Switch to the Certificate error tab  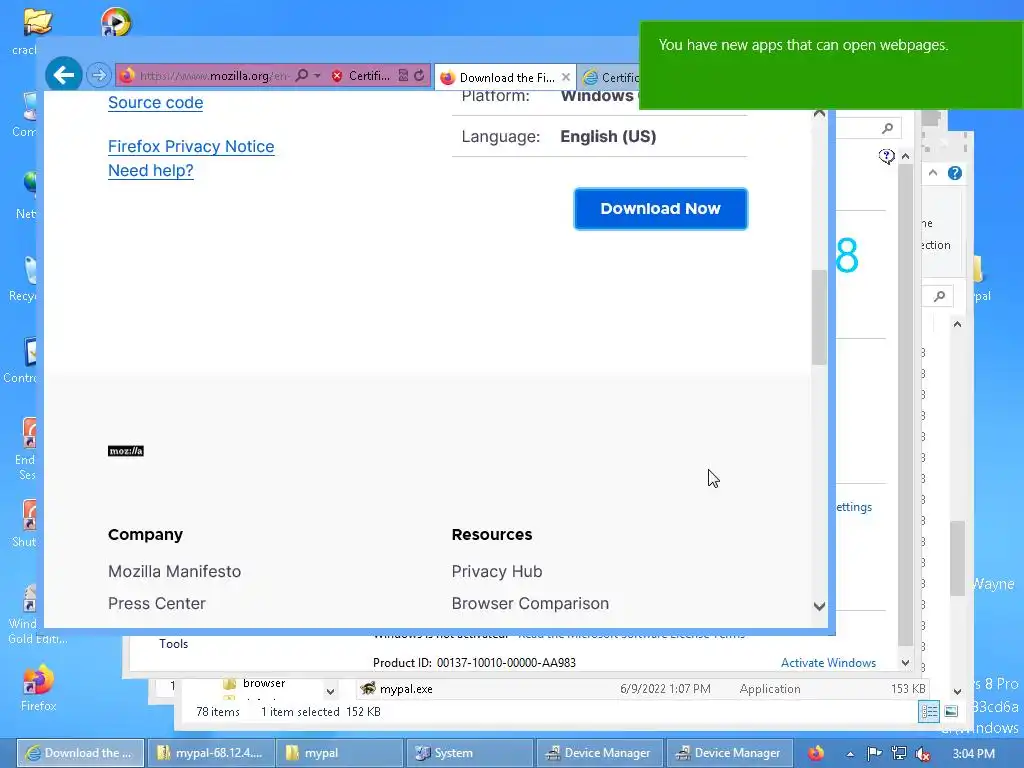pos(611,78)
